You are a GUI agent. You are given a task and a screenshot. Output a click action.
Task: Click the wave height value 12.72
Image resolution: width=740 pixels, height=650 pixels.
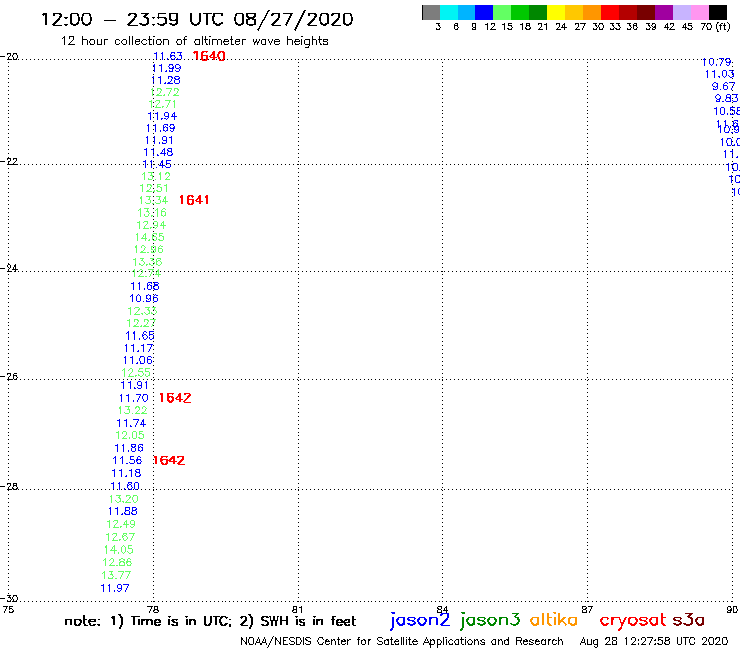tap(165, 93)
